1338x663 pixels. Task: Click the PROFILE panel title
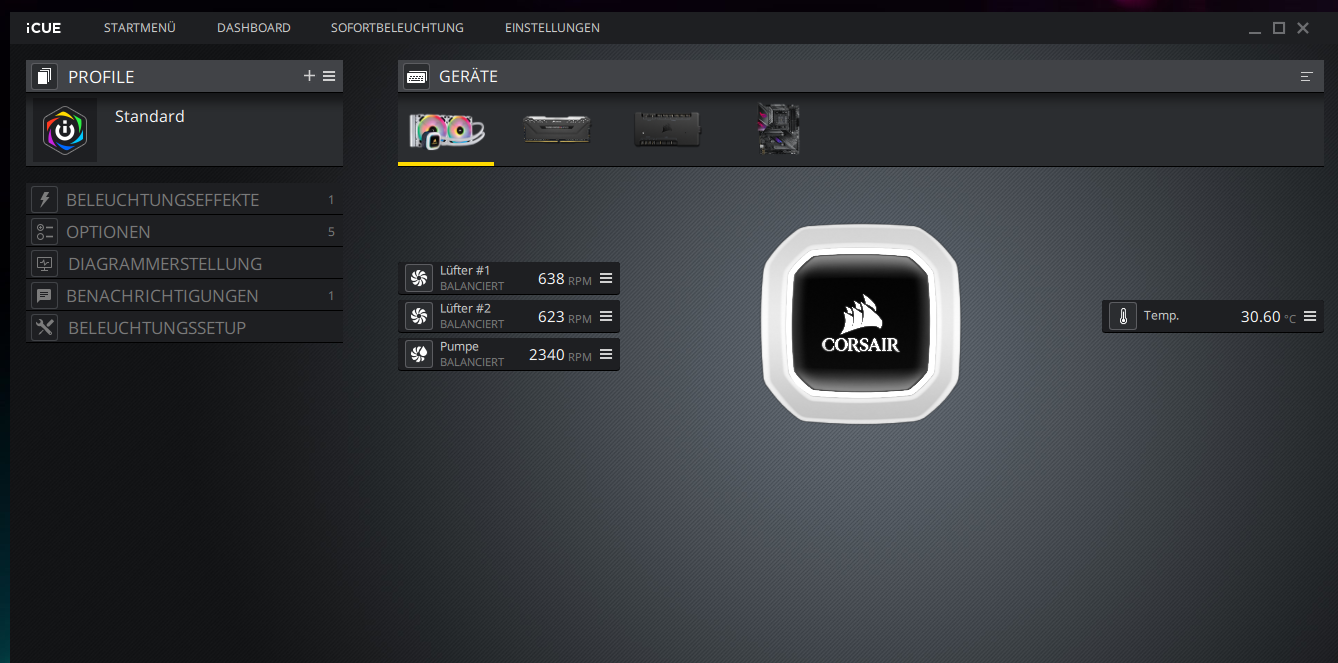point(101,77)
